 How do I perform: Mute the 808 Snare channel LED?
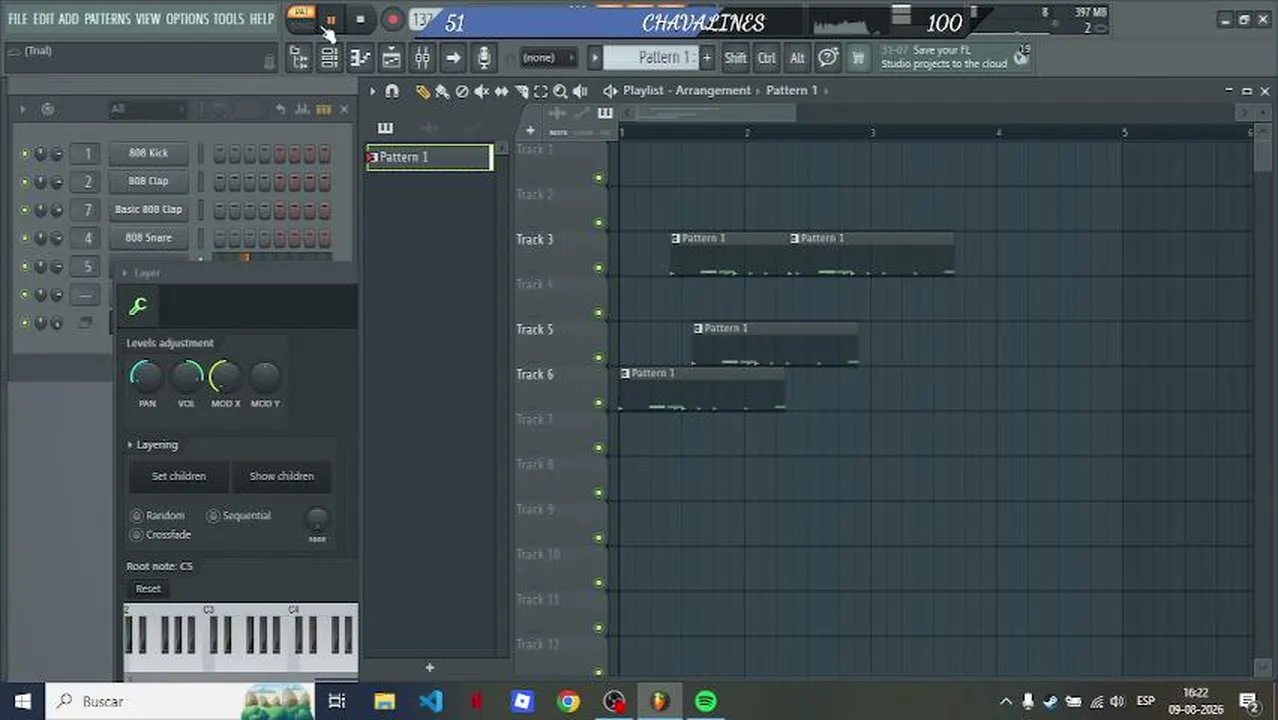25,238
